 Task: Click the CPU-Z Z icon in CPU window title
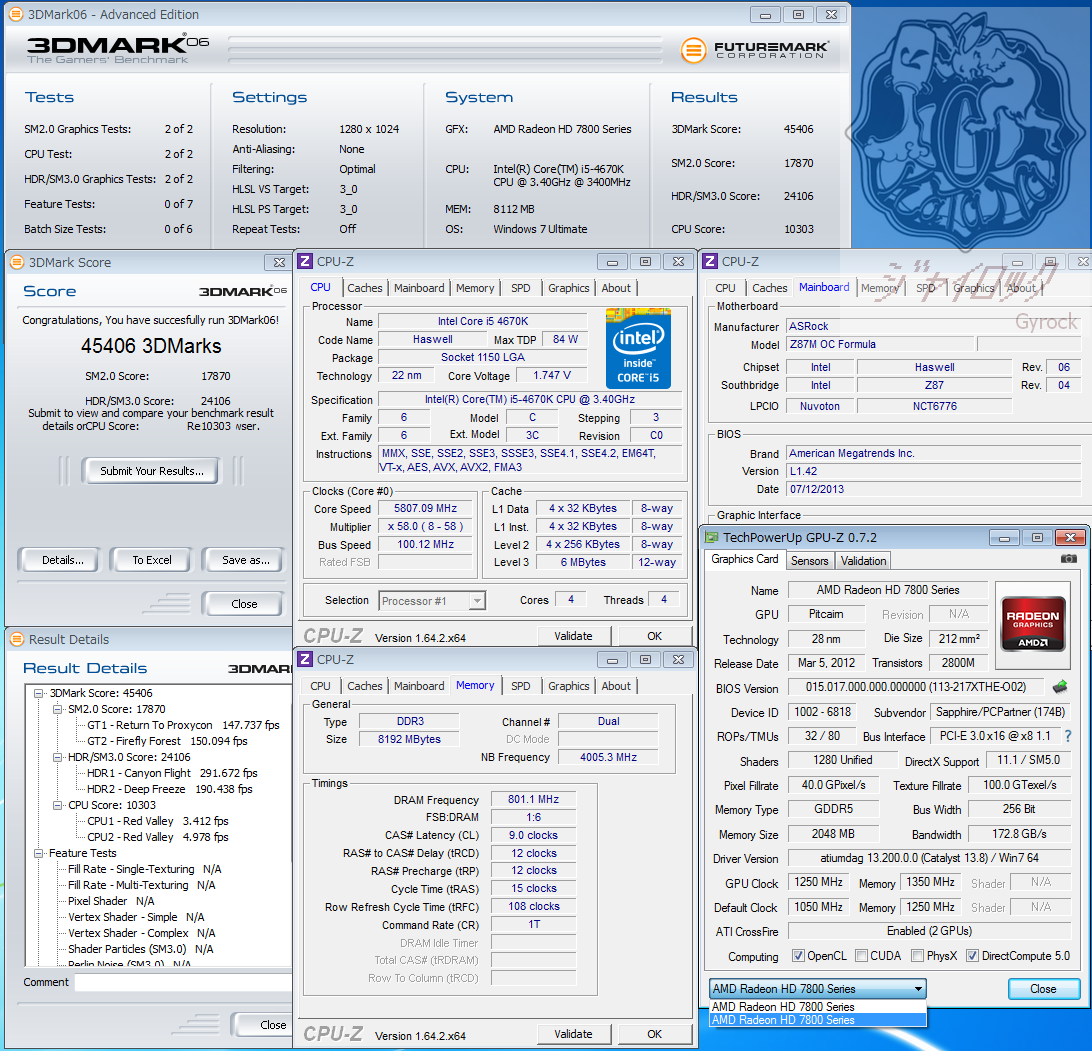(305, 261)
